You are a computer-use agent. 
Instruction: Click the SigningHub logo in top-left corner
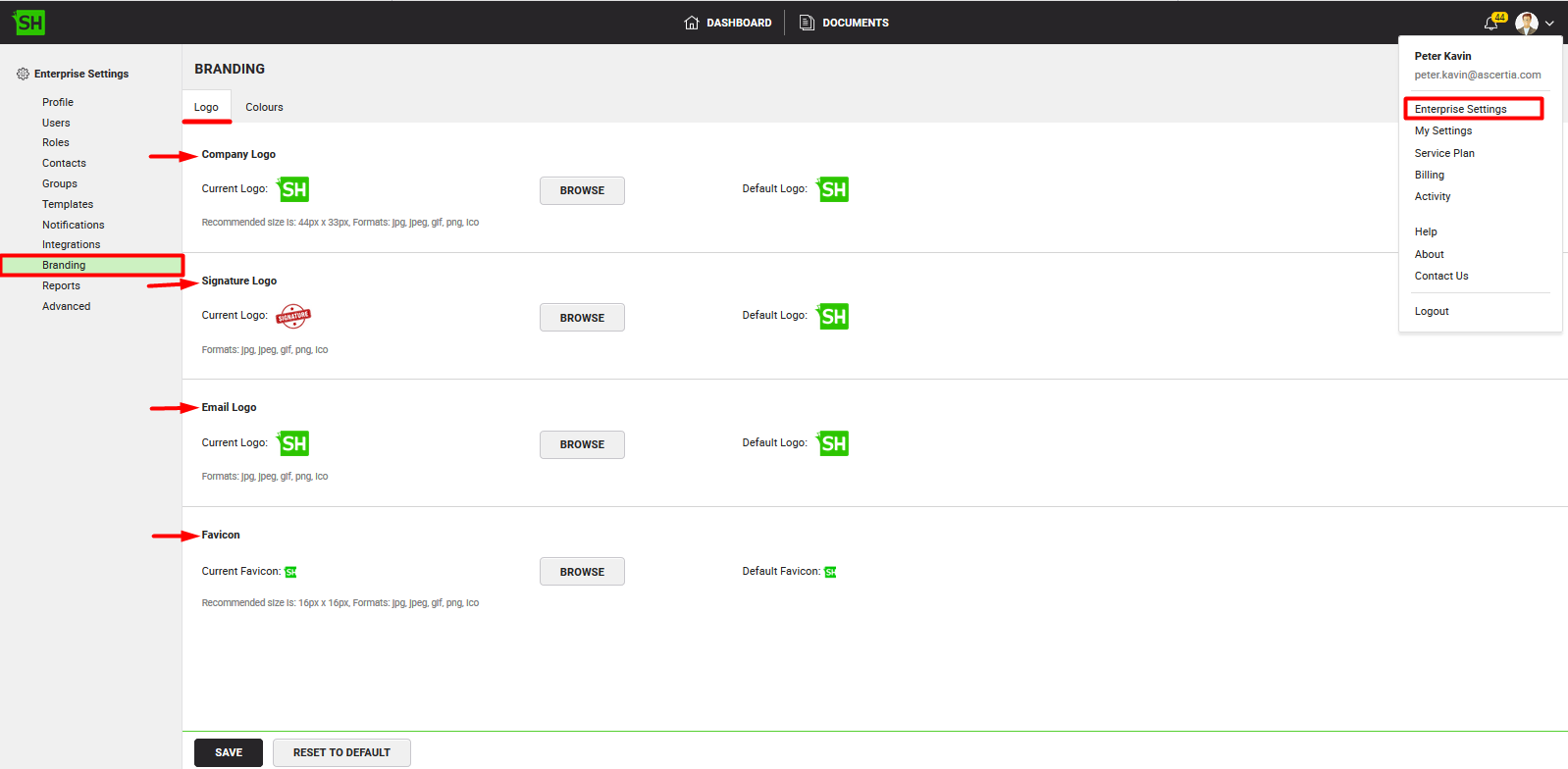click(x=29, y=23)
